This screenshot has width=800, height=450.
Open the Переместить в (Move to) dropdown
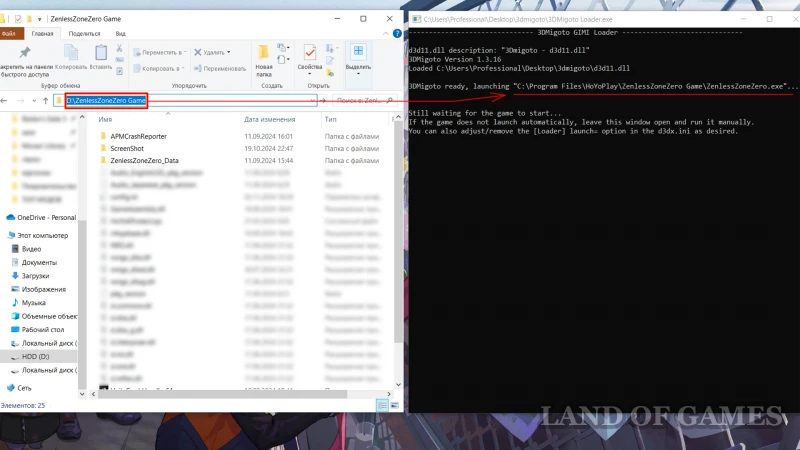click(x=160, y=52)
